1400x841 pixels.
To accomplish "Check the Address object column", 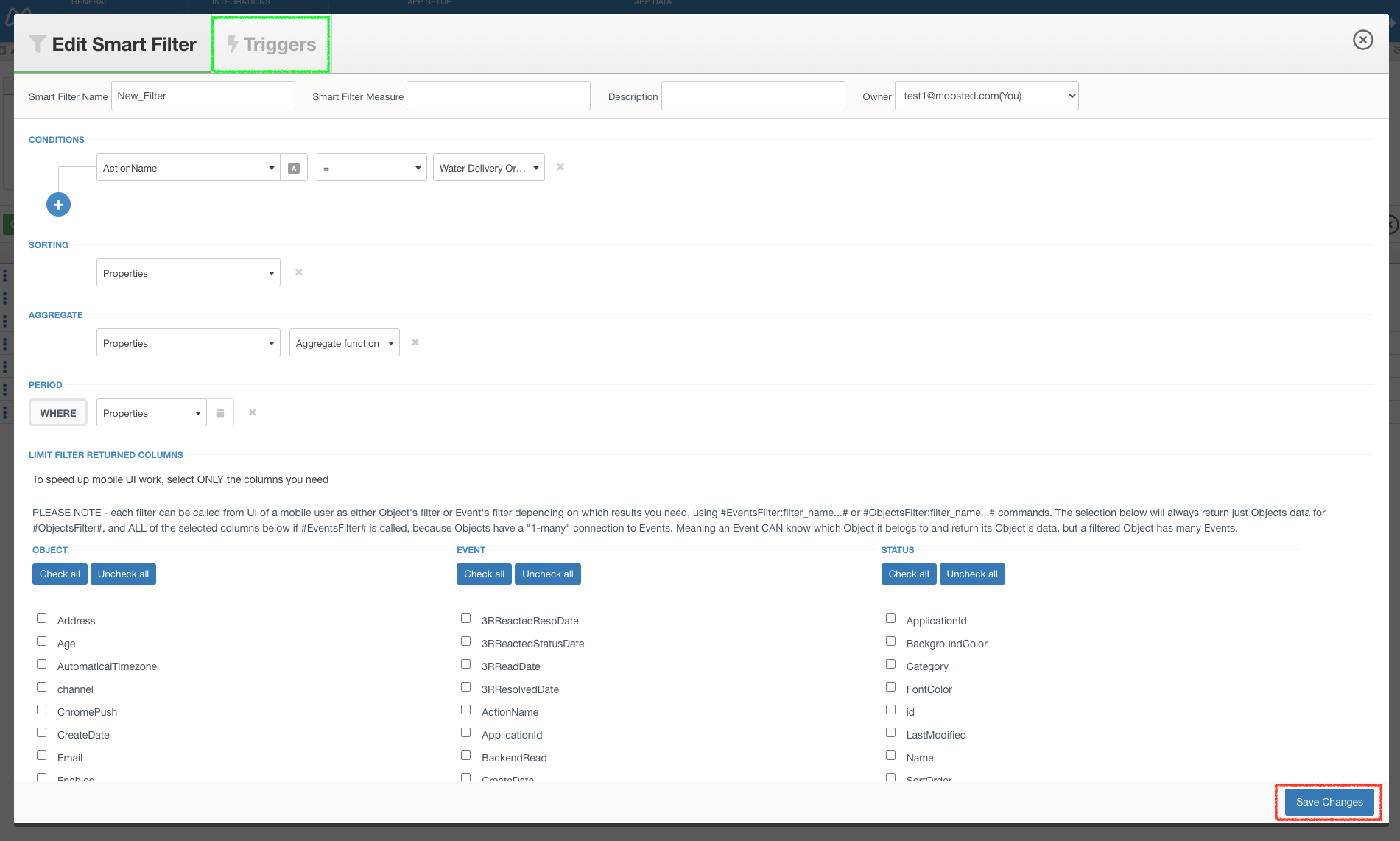I will click(42, 619).
